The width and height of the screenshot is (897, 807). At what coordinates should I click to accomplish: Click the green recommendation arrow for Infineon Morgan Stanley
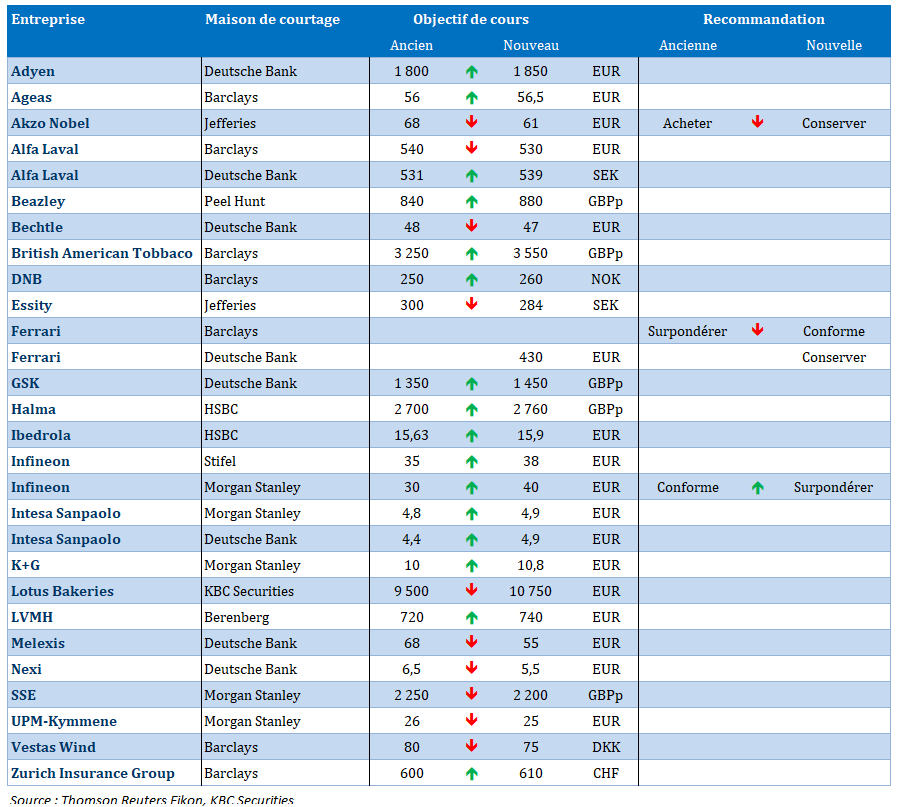757,488
